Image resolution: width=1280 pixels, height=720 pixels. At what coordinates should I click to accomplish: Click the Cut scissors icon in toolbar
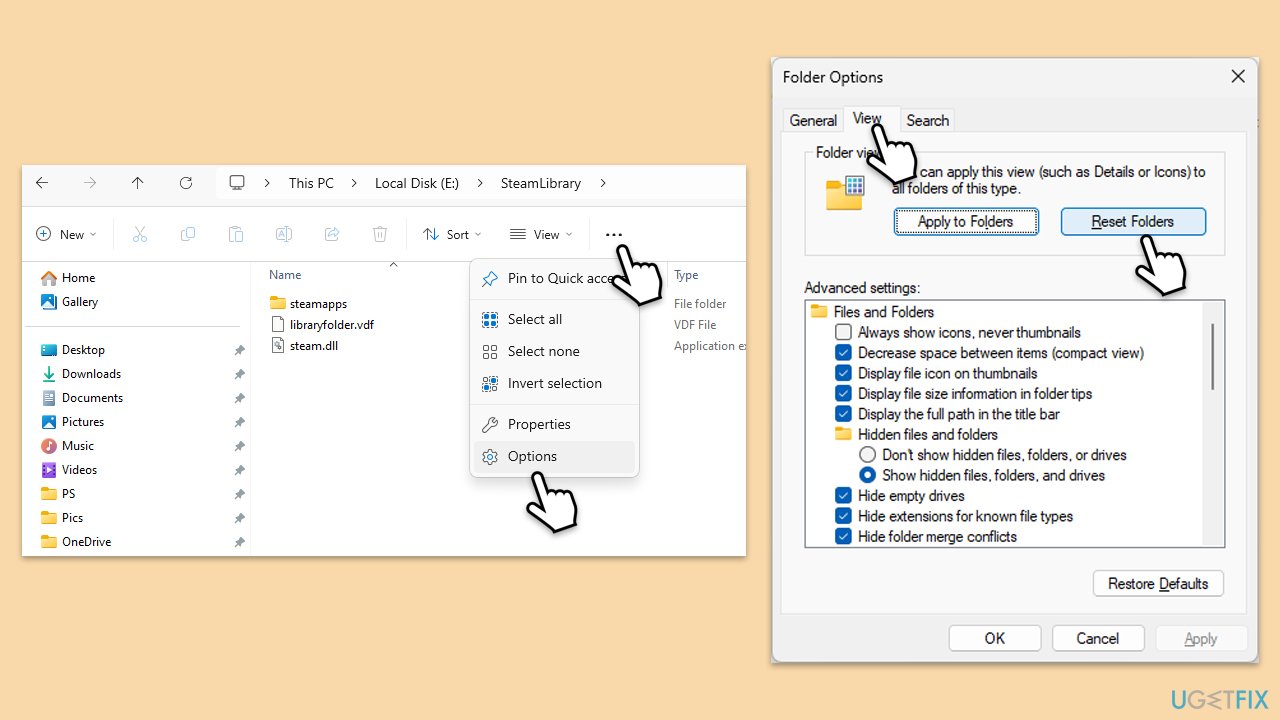[x=140, y=234]
